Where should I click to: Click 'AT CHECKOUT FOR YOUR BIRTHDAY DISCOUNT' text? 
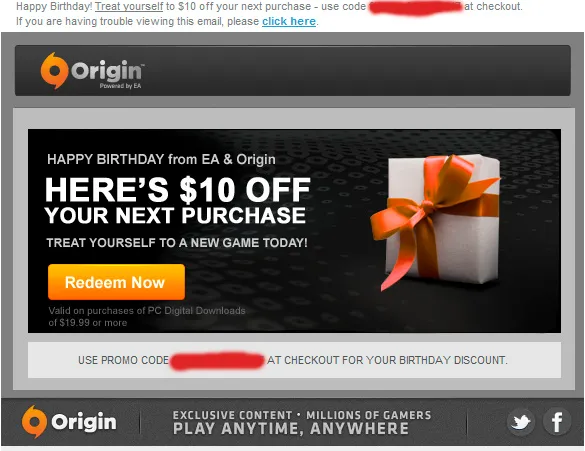387,360
